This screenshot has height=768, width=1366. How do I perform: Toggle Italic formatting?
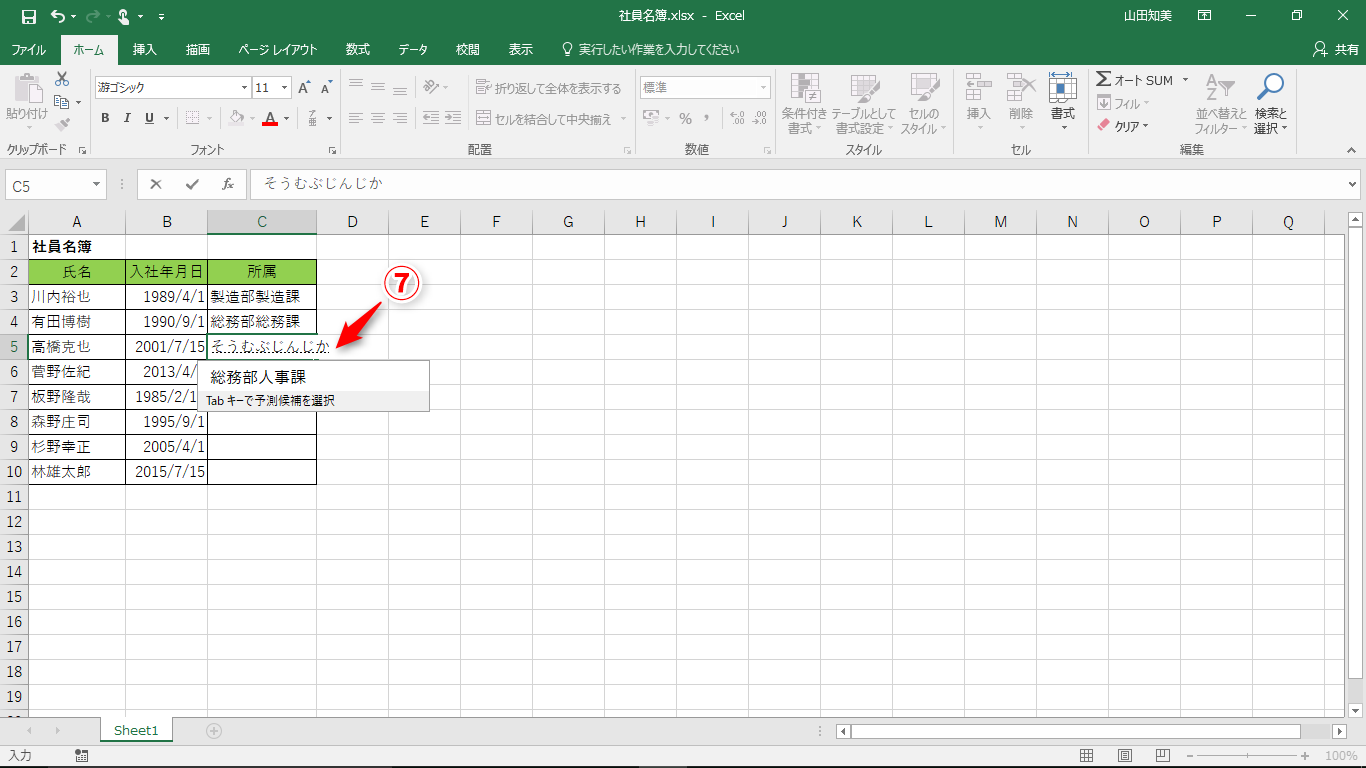[127, 118]
